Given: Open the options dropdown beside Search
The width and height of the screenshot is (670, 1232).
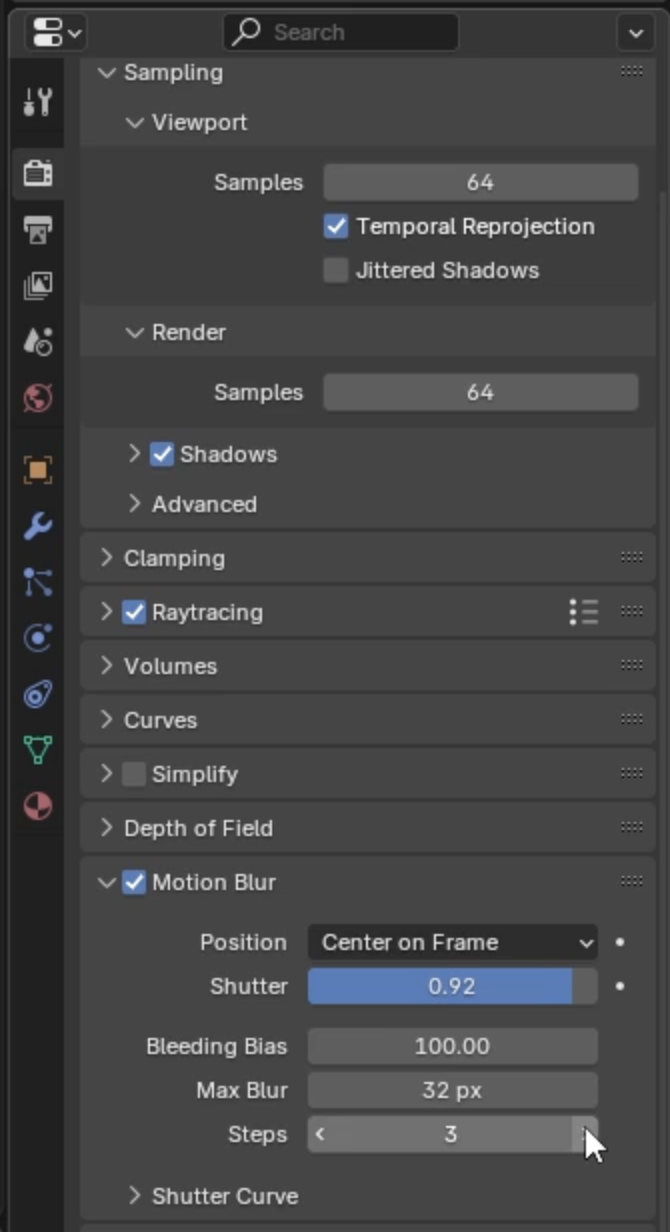Looking at the screenshot, I should tap(636, 33).
